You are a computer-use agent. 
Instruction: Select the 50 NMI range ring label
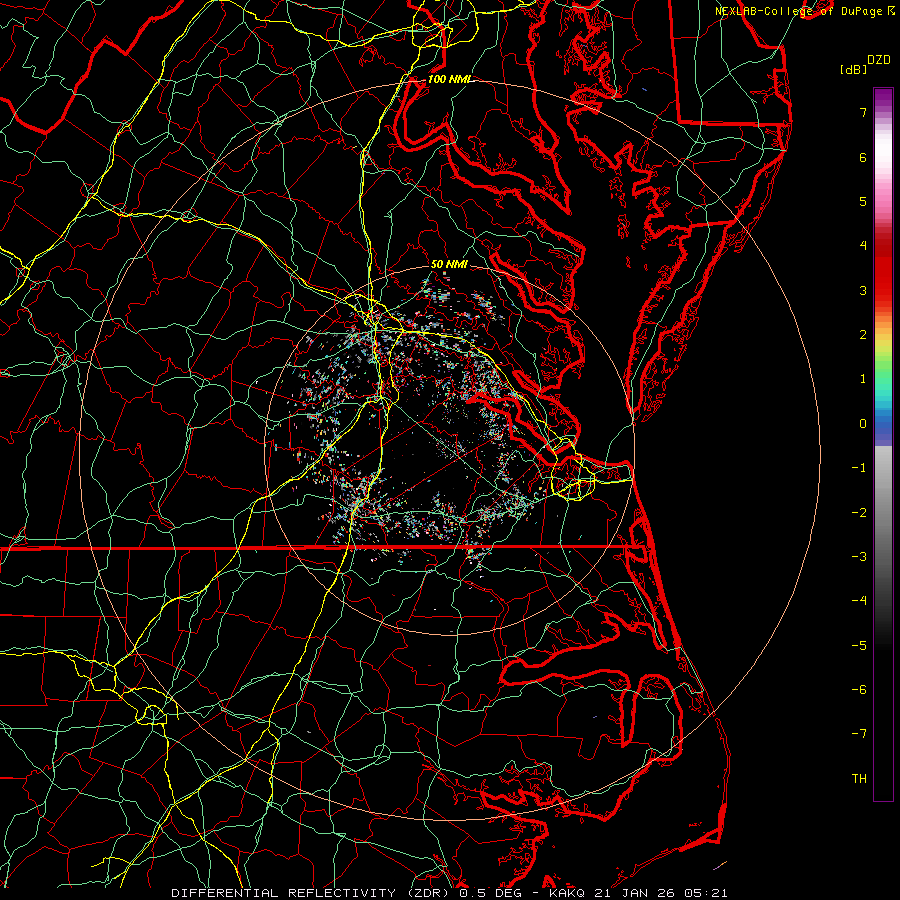449,264
